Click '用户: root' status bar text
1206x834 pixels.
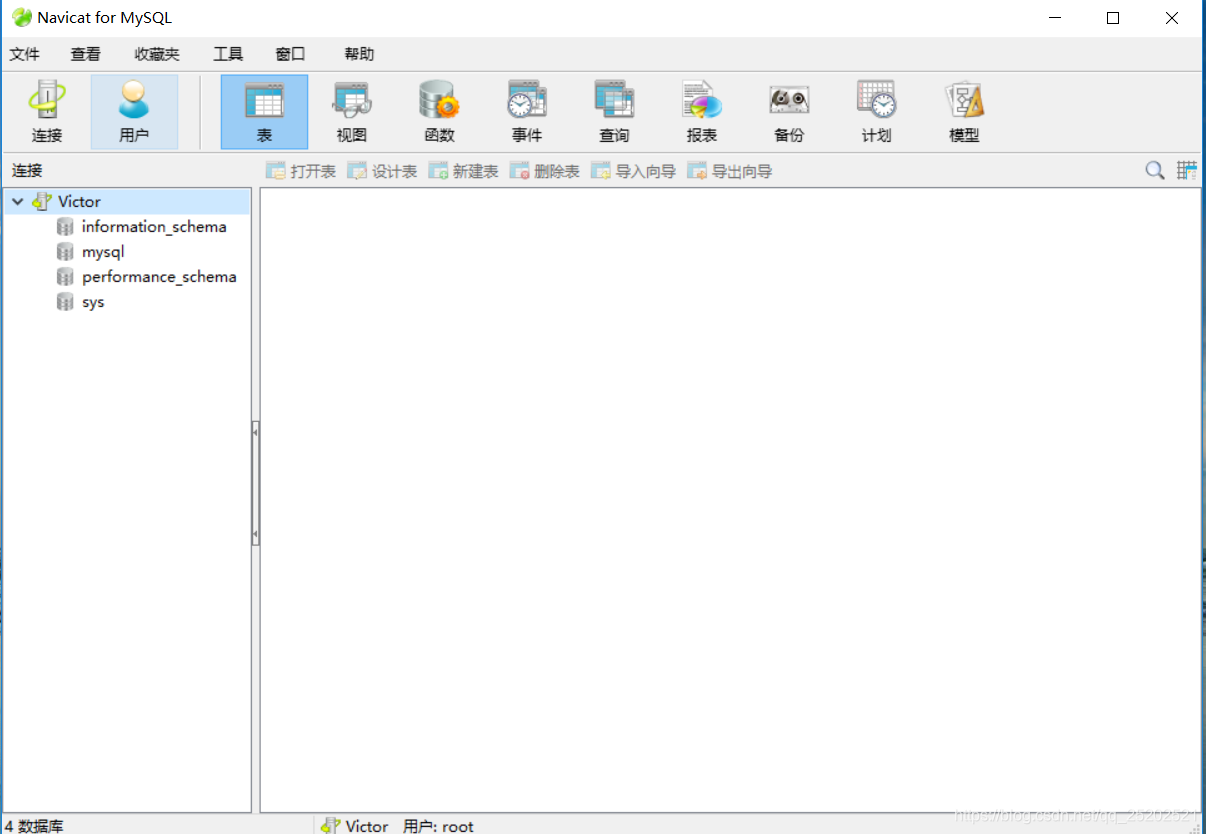(x=438, y=826)
